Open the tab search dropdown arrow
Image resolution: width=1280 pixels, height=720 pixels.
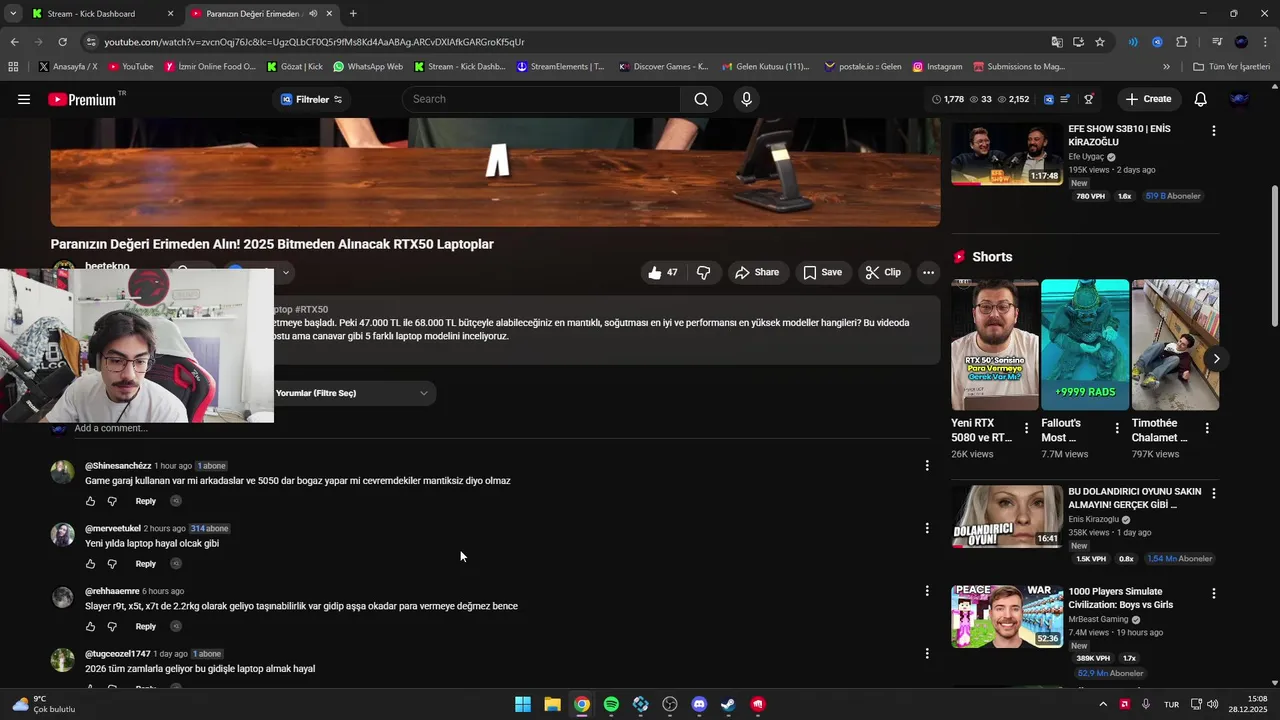(13, 14)
